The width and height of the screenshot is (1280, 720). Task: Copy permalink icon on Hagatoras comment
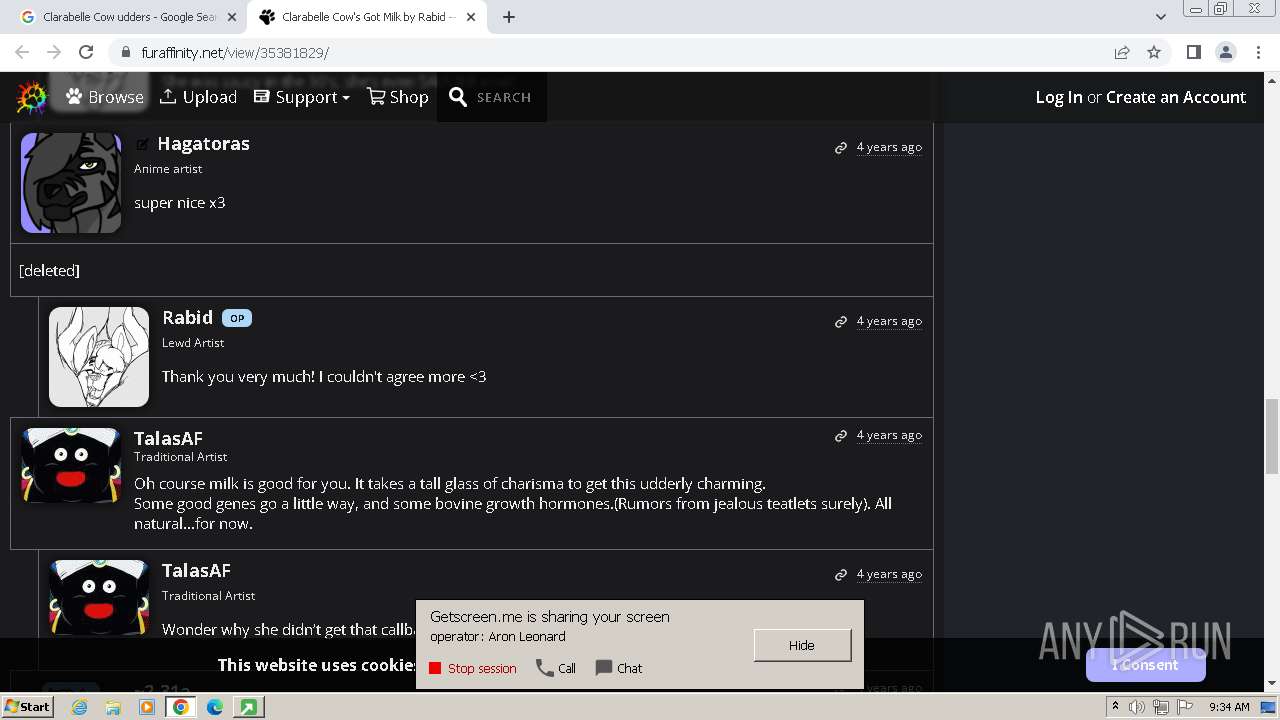841,148
